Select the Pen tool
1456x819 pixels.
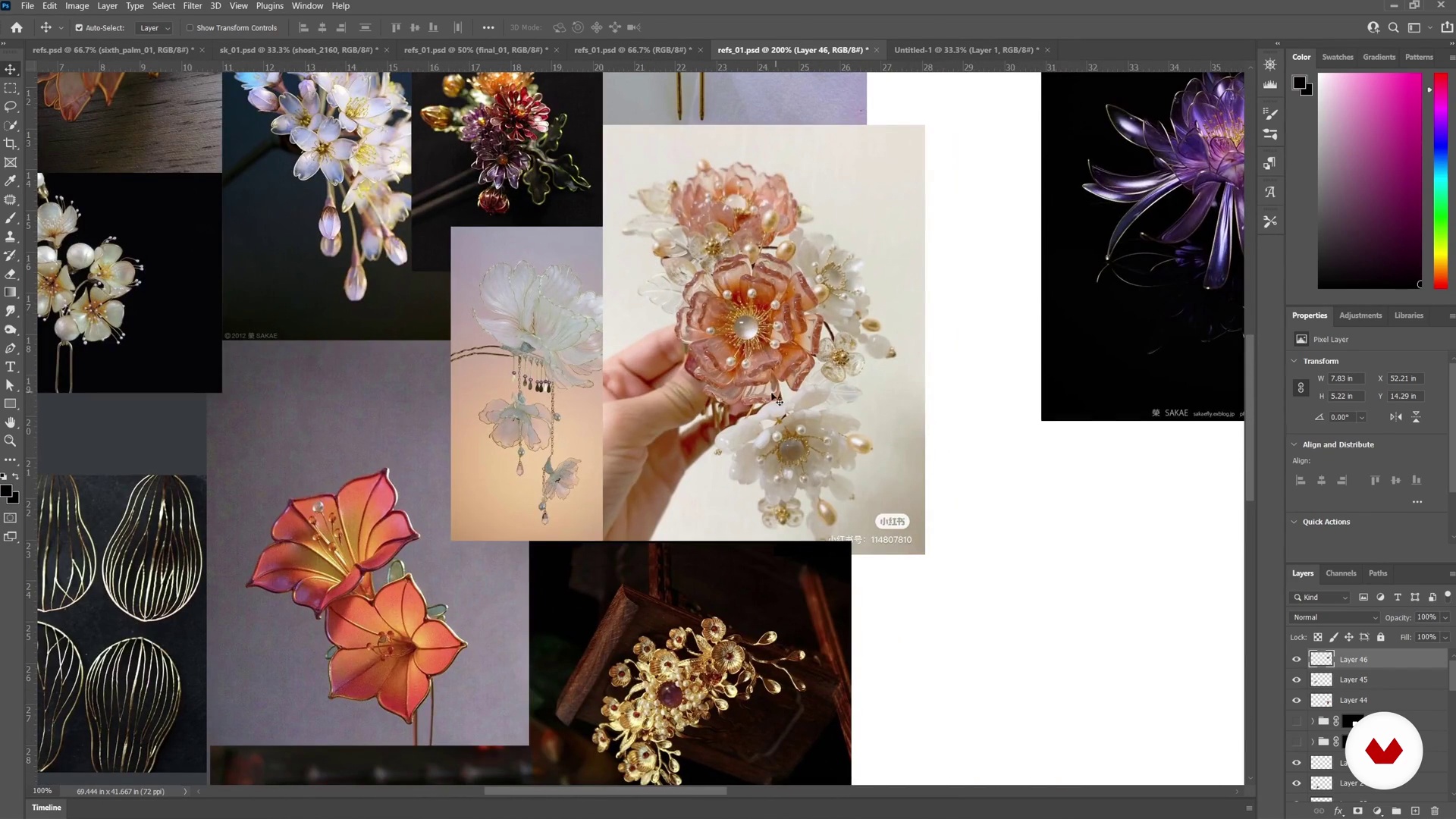(x=11, y=348)
